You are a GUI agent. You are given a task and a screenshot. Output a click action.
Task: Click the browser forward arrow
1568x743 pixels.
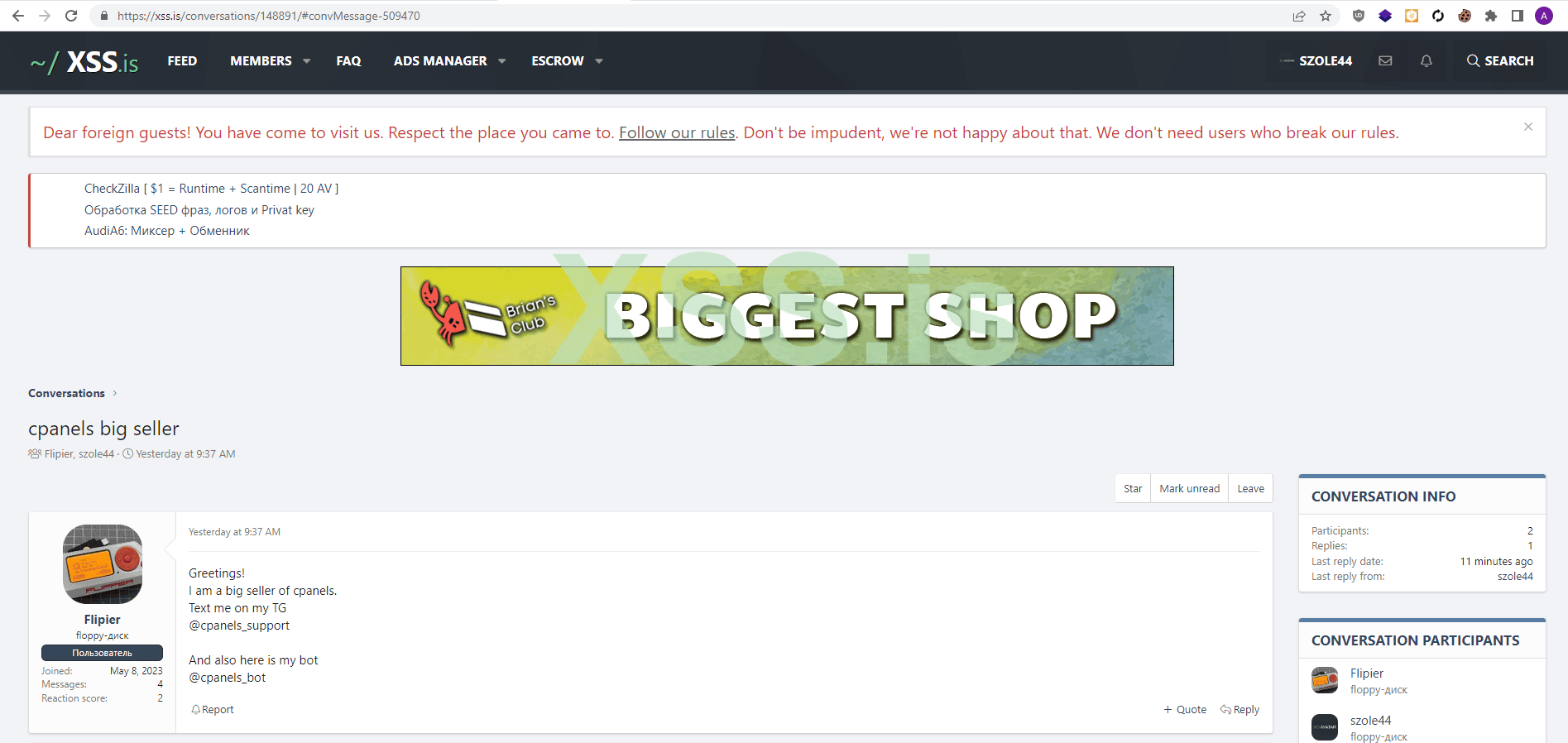coord(45,16)
